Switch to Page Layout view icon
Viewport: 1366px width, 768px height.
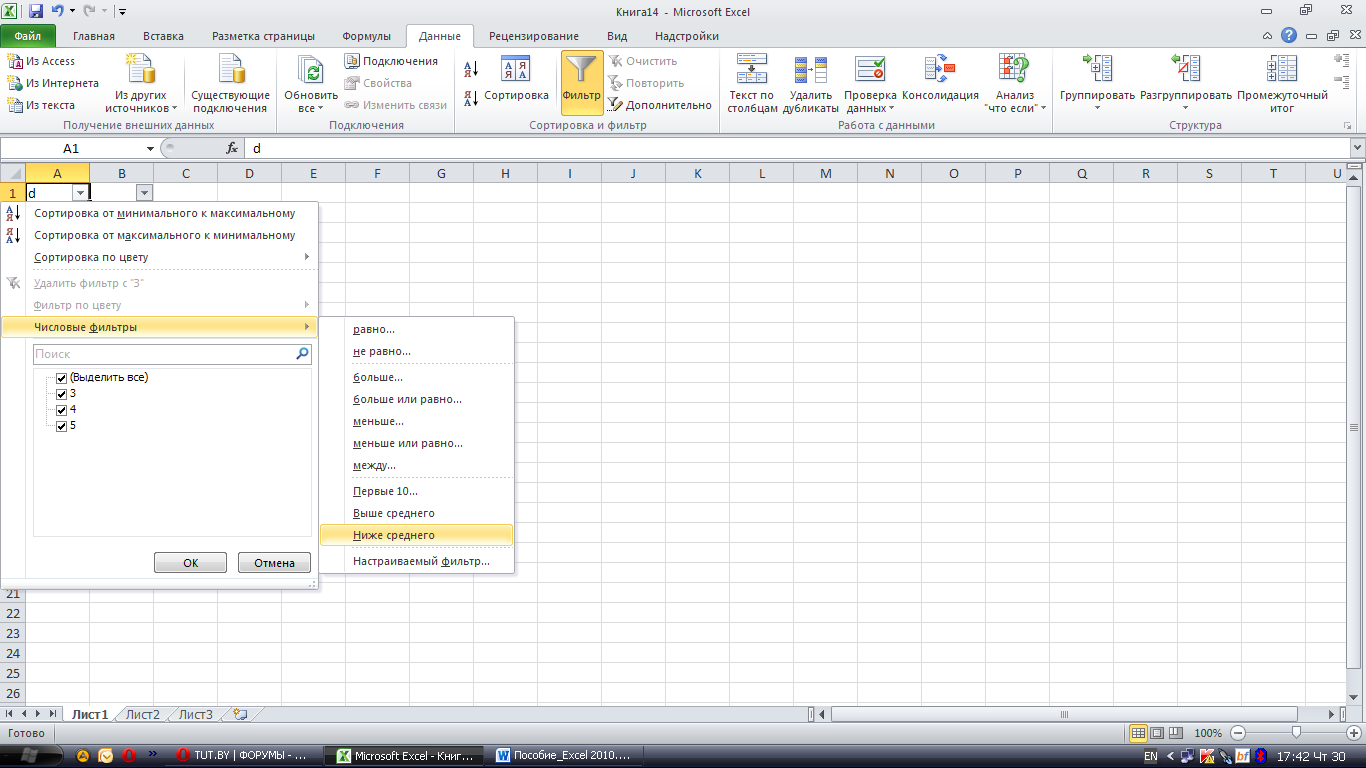point(1157,733)
